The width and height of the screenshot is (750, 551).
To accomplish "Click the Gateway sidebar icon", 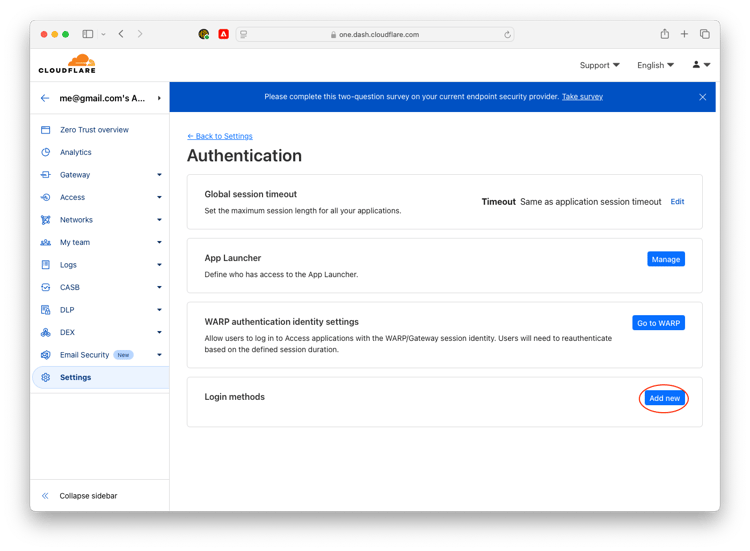I will tap(45, 175).
